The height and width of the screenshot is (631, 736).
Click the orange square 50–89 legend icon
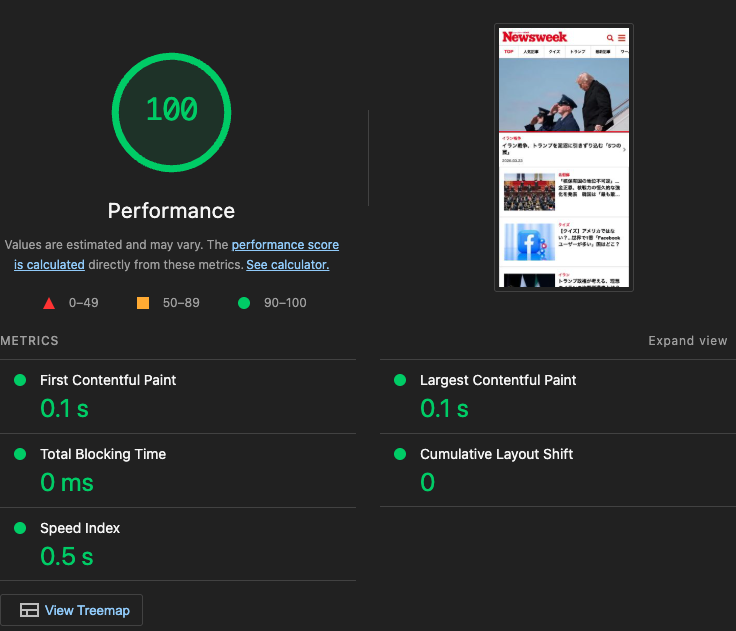coord(143,303)
